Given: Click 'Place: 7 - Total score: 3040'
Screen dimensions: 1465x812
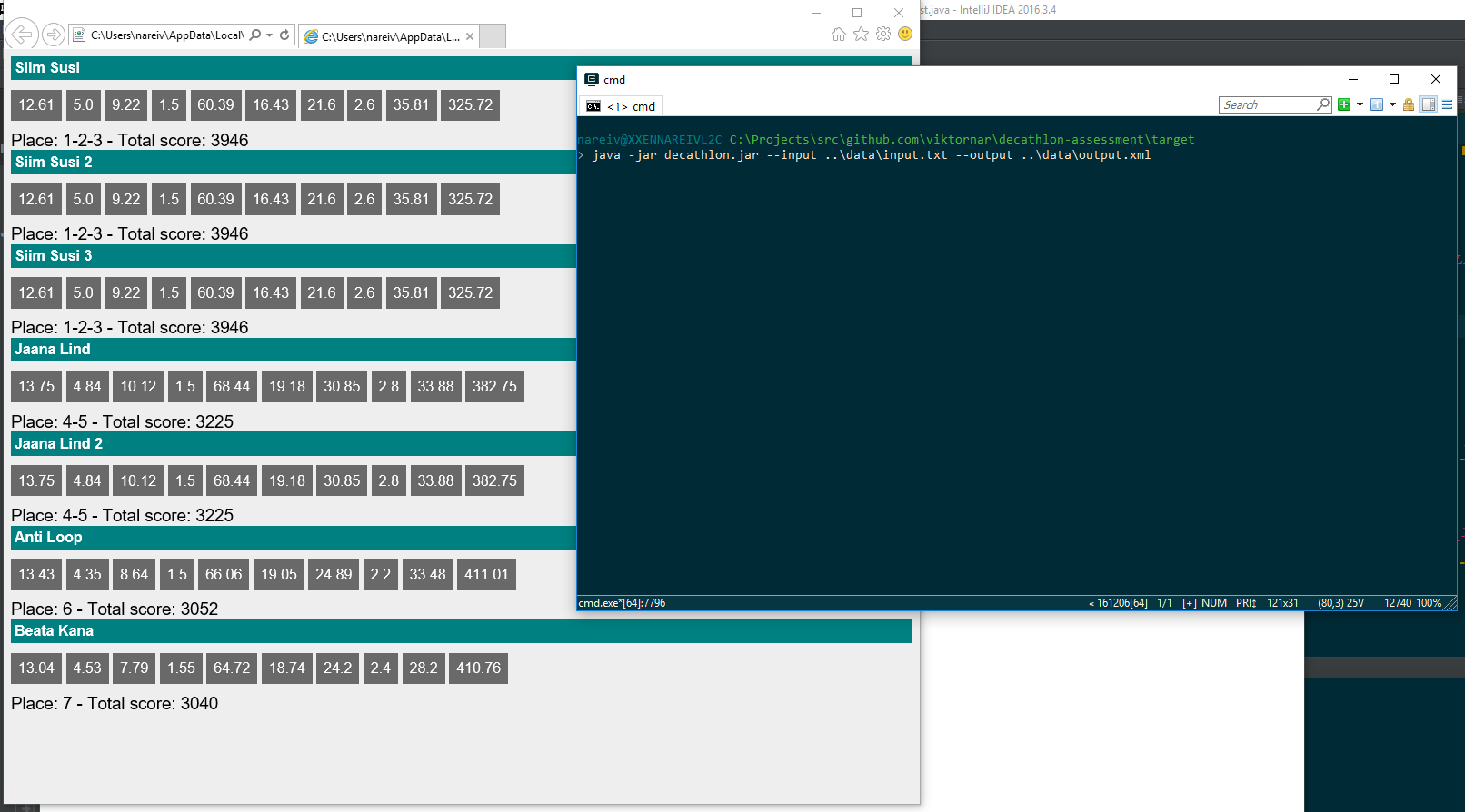Looking at the screenshot, I should 115,704.
